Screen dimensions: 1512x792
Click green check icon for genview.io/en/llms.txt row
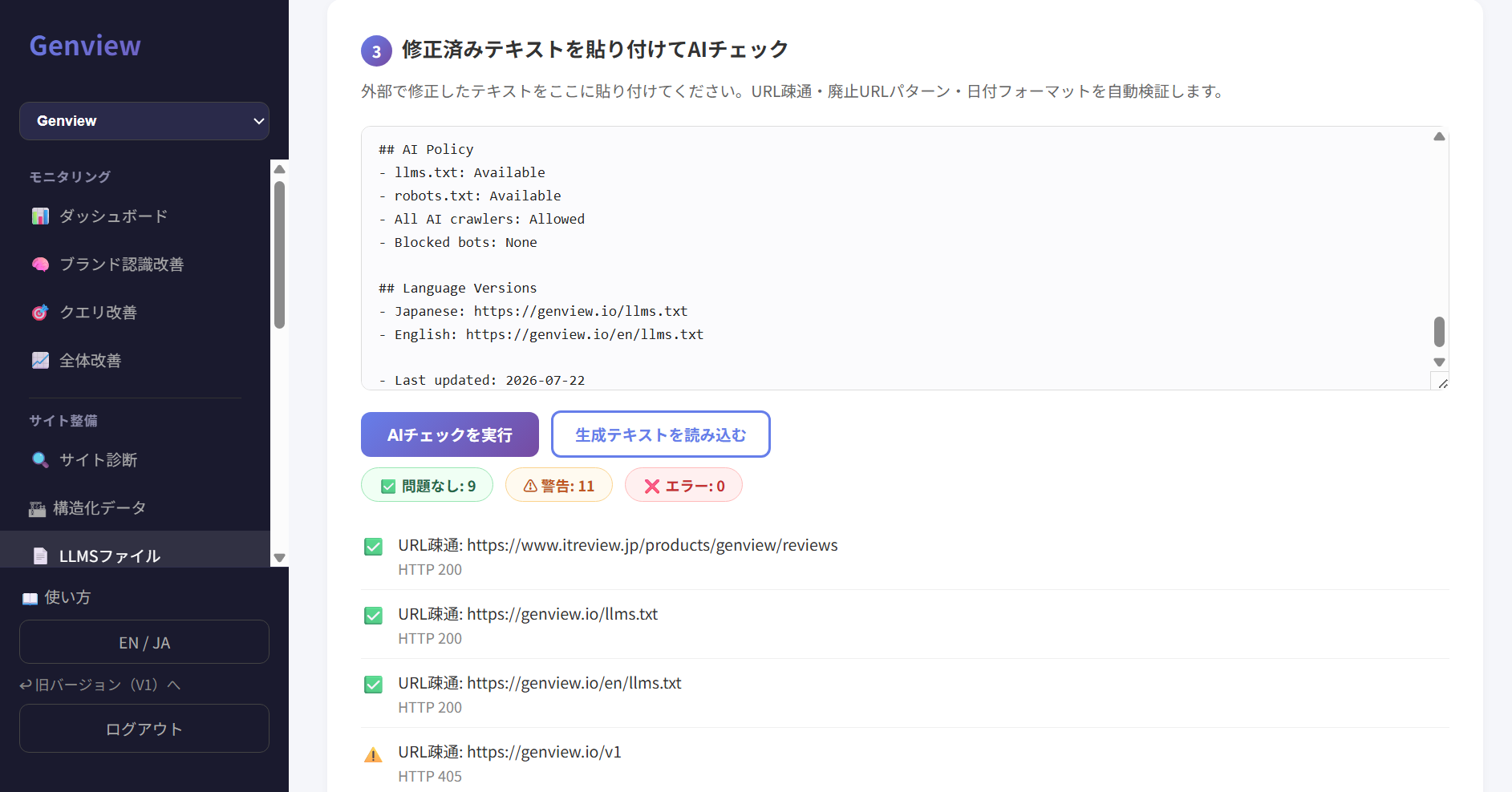pos(374,685)
